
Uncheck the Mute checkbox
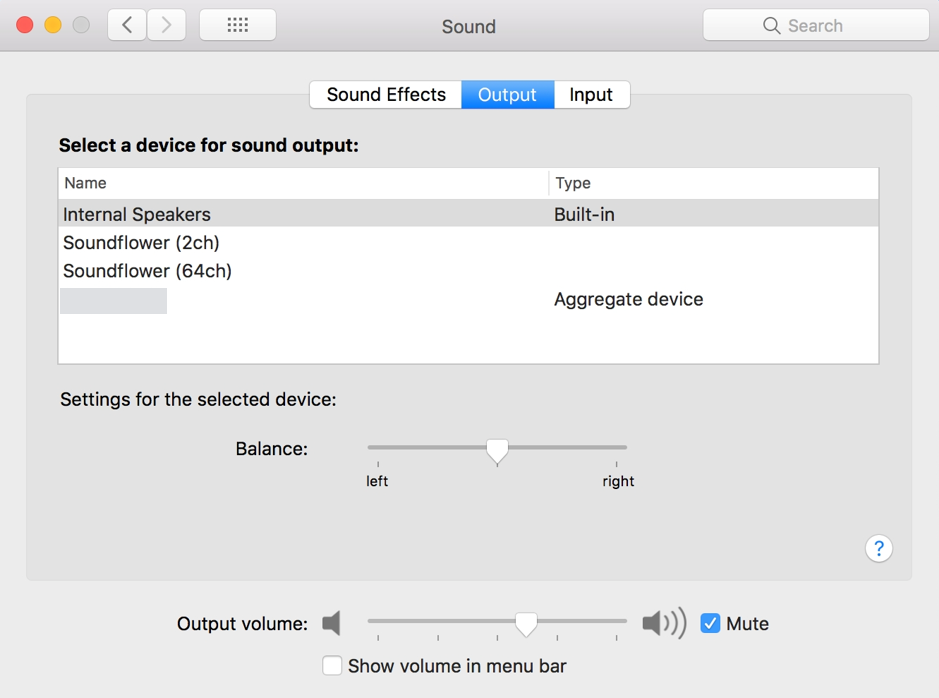710,623
